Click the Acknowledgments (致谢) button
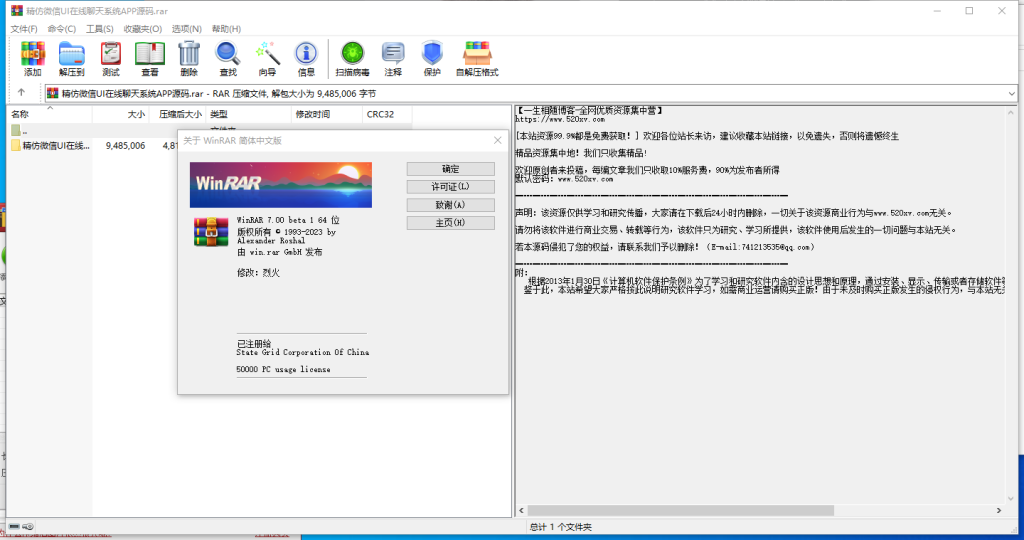 point(451,205)
